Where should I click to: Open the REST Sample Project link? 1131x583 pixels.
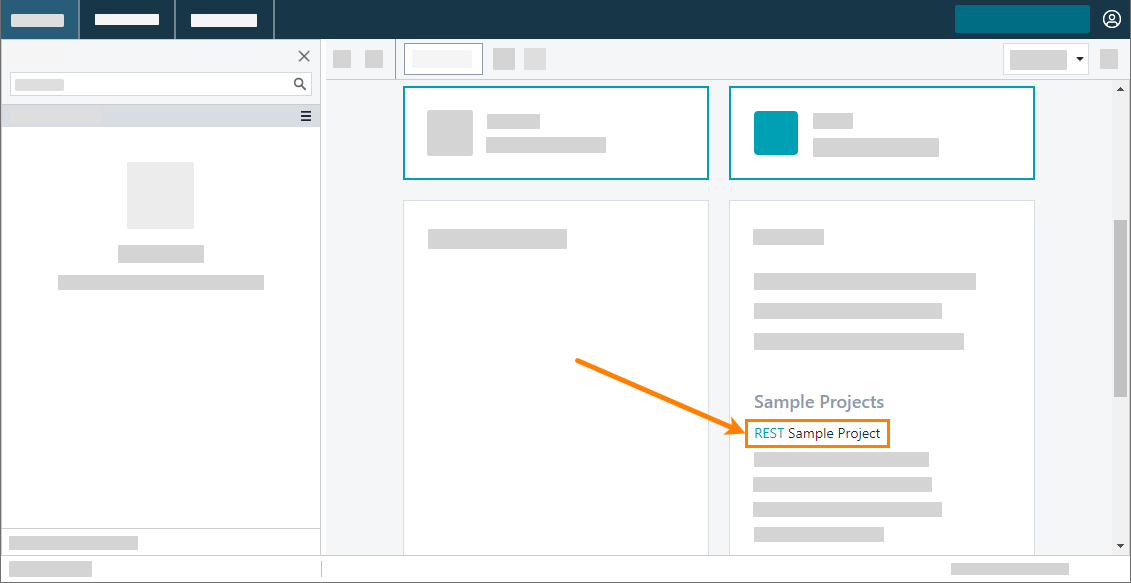click(x=817, y=433)
